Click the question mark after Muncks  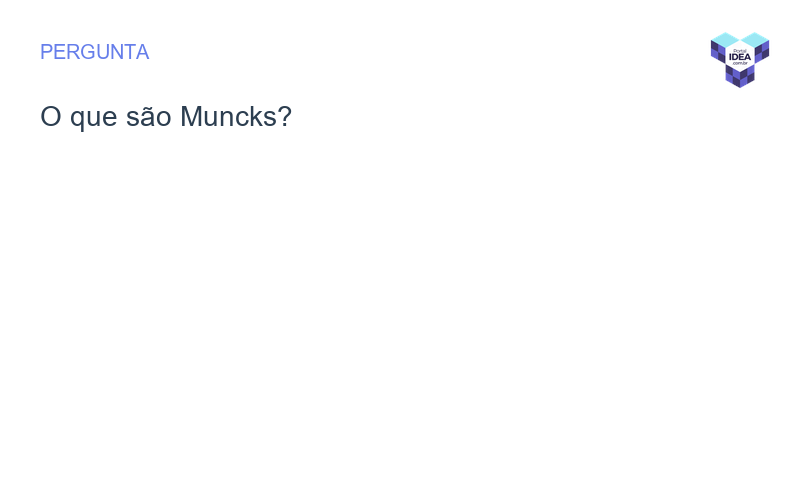285,117
